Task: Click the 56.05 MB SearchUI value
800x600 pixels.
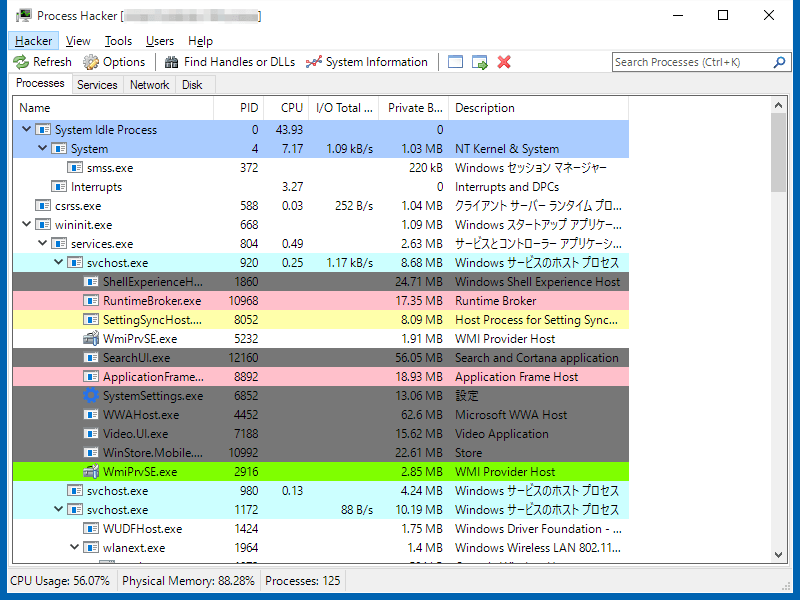Action: pyautogui.click(x=418, y=358)
